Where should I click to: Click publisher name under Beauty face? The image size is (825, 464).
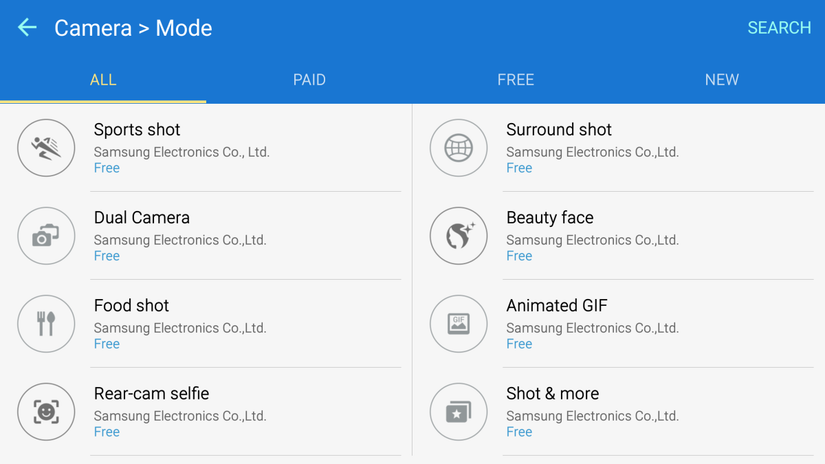pyautogui.click(x=592, y=240)
